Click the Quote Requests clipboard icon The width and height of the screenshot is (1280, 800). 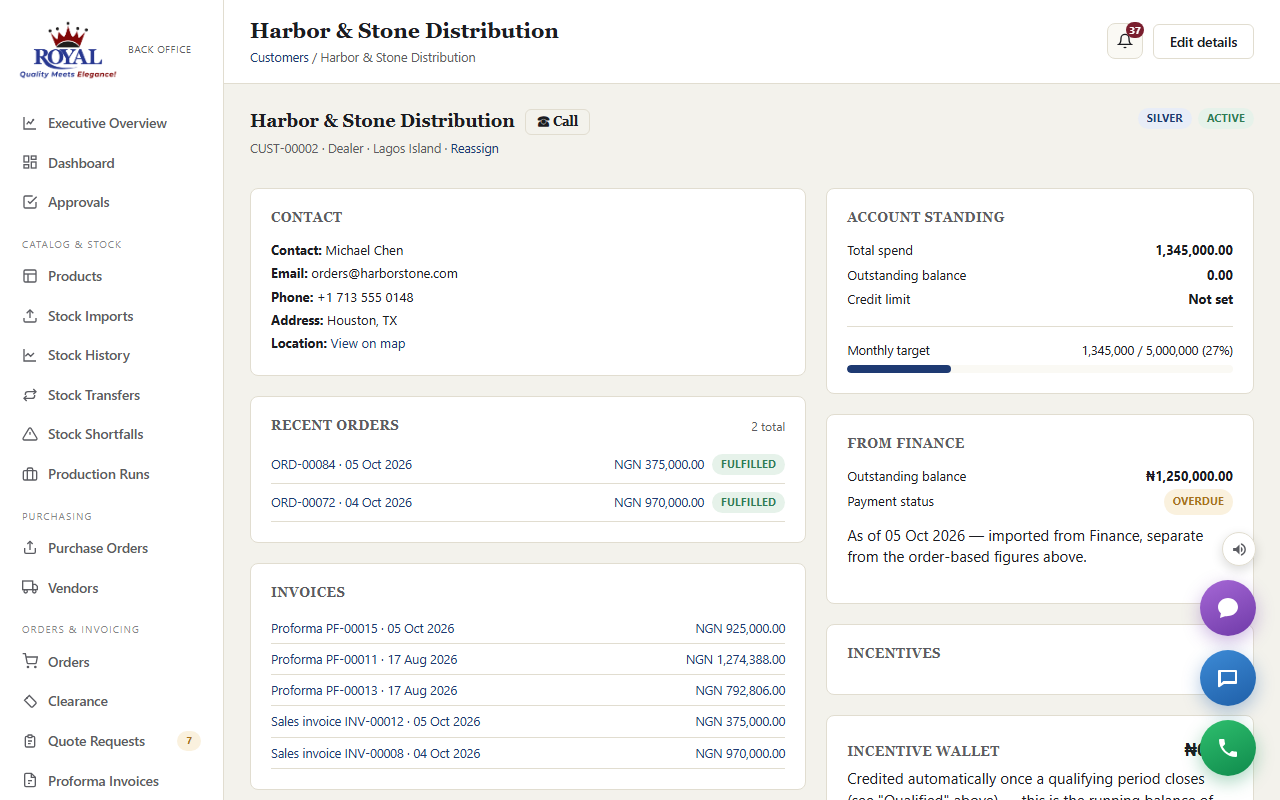point(30,741)
